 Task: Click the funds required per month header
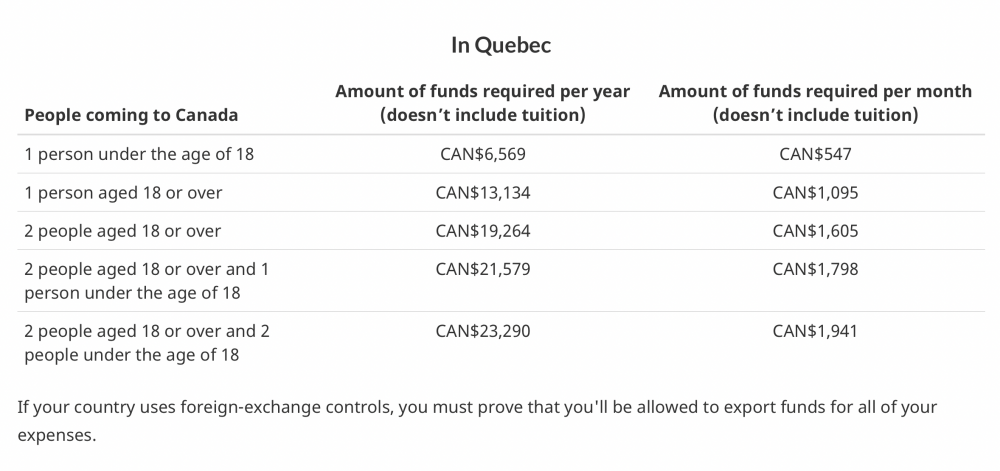pos(815,103)
